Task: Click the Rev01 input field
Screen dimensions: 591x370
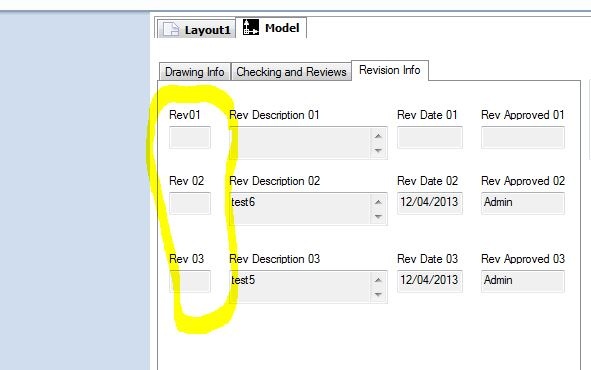Action: point(190,138)
